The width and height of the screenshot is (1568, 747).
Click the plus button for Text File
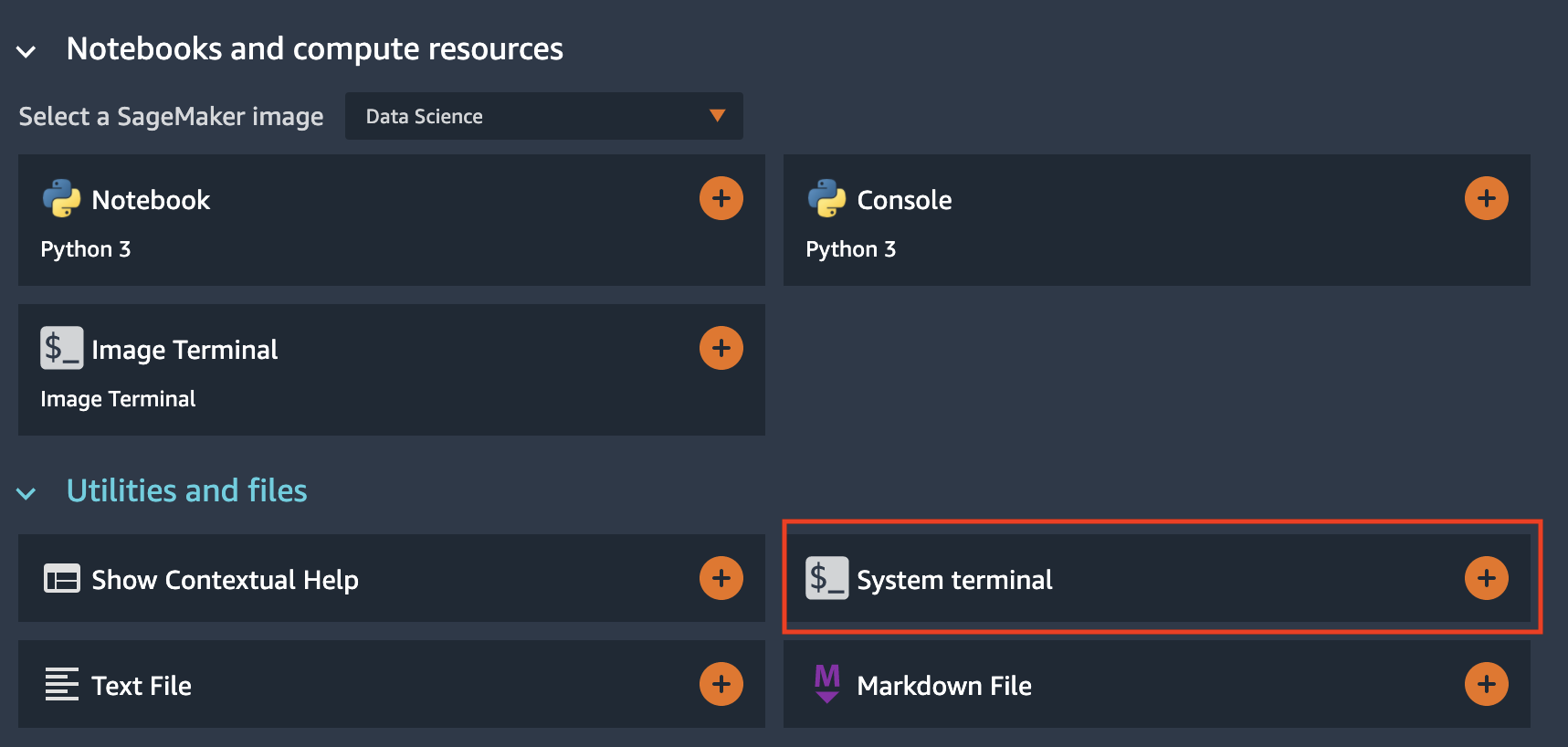click(x=721, y=684)
